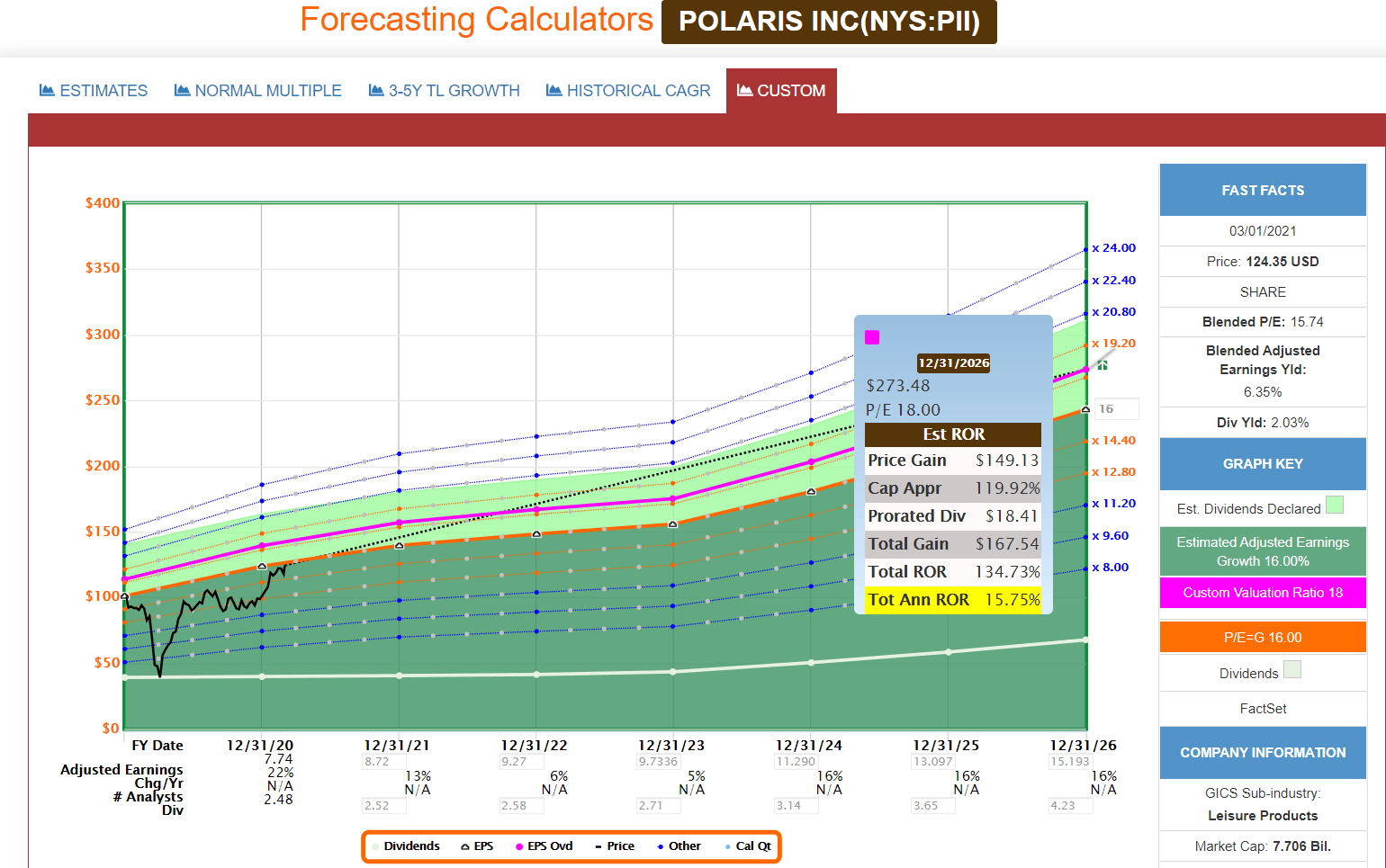
Task: Click the Blended P/E: 15.74 fact
Action: click(1263, 322)
